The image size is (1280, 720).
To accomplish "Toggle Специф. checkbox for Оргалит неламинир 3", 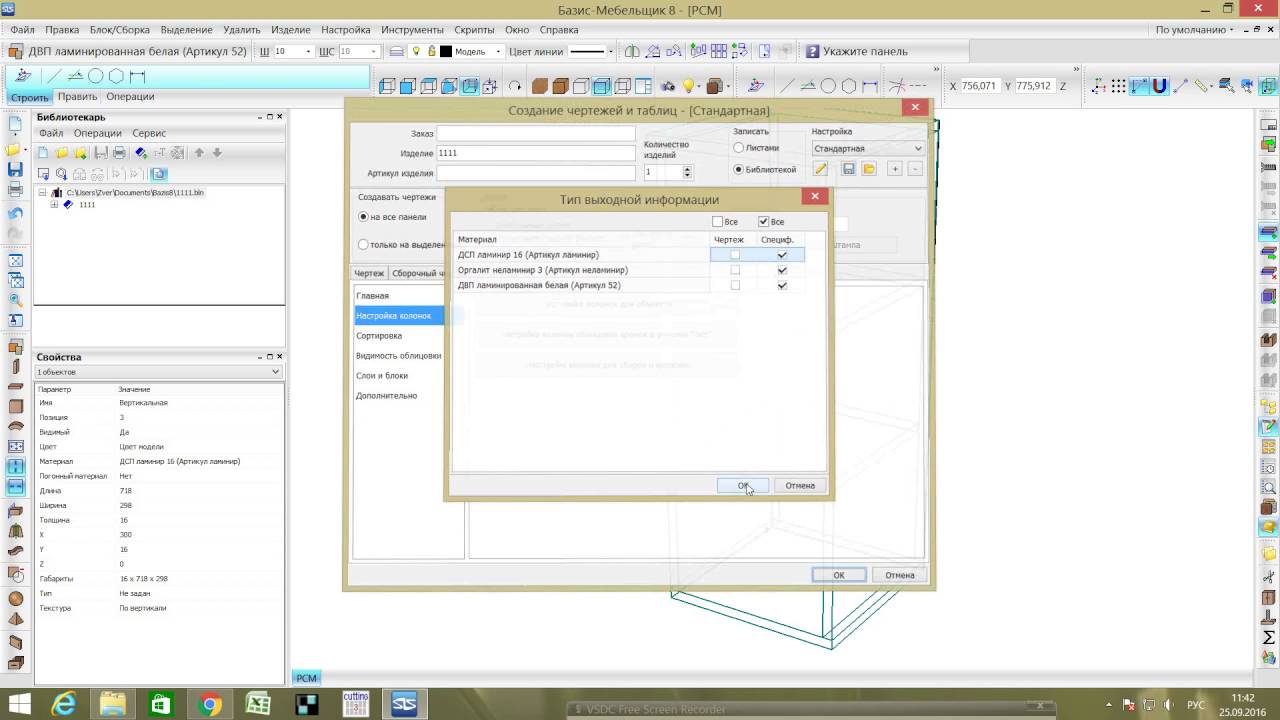I will pos(782,270).
